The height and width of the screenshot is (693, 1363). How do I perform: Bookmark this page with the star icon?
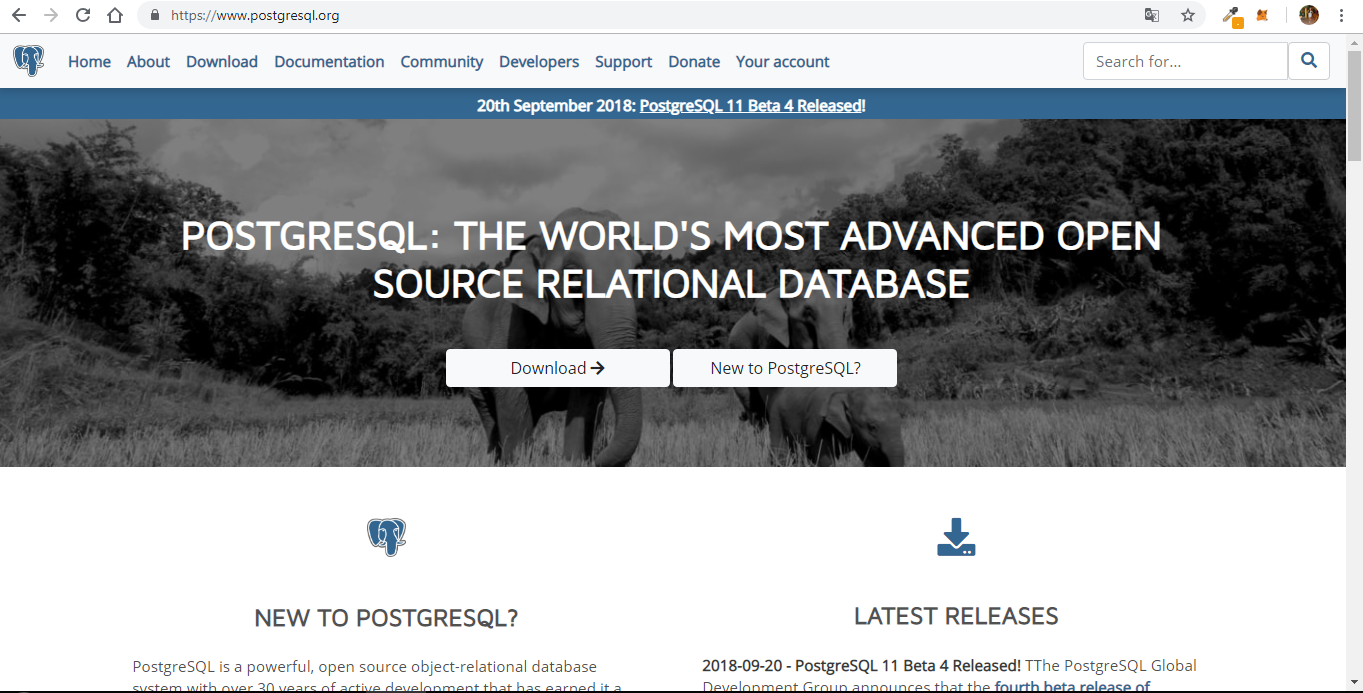pos(1188,15)
